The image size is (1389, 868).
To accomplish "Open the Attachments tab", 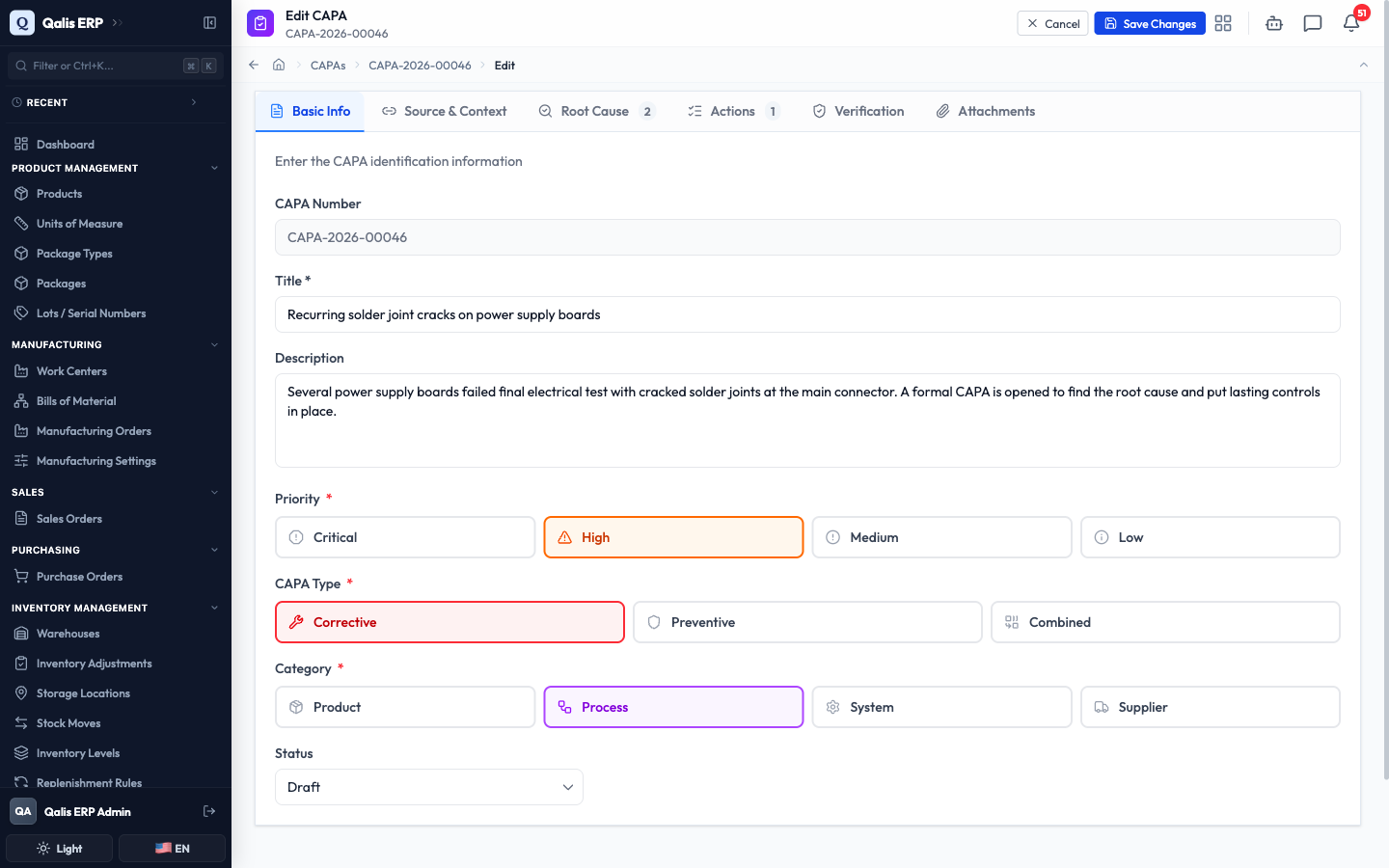I will click(986, 111).
